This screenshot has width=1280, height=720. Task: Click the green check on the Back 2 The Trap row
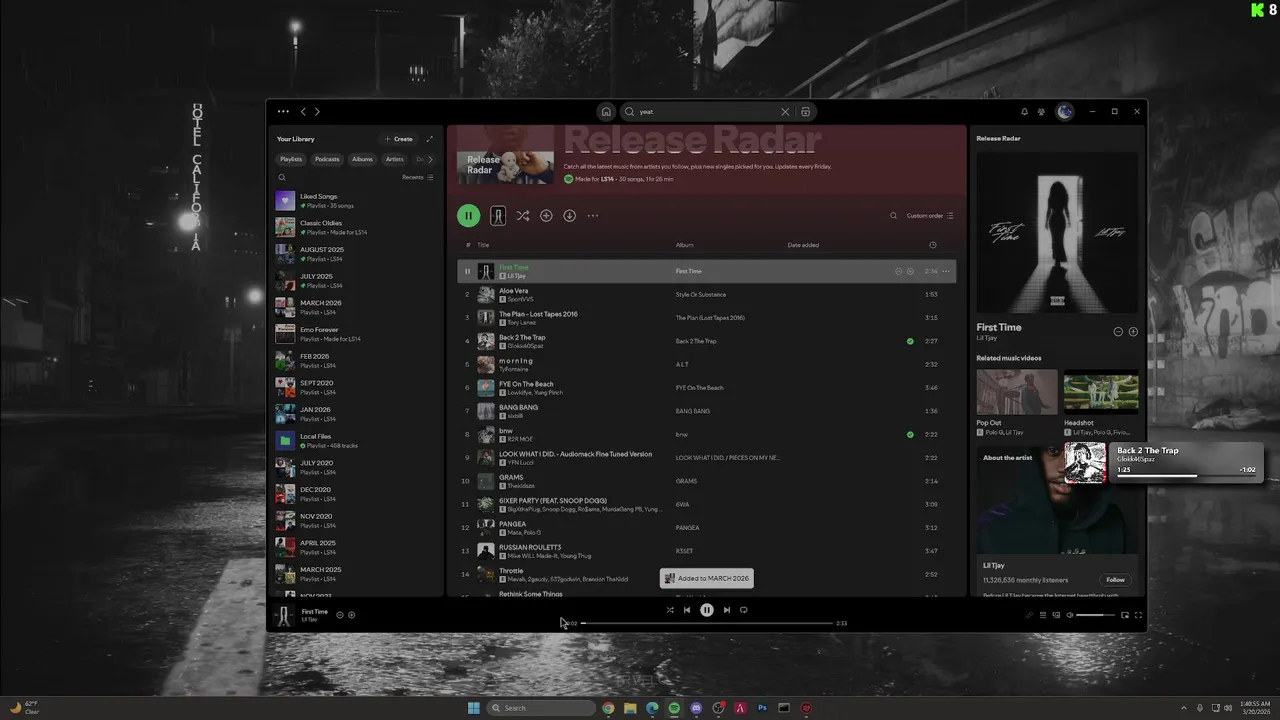click(x=910, y=341)
